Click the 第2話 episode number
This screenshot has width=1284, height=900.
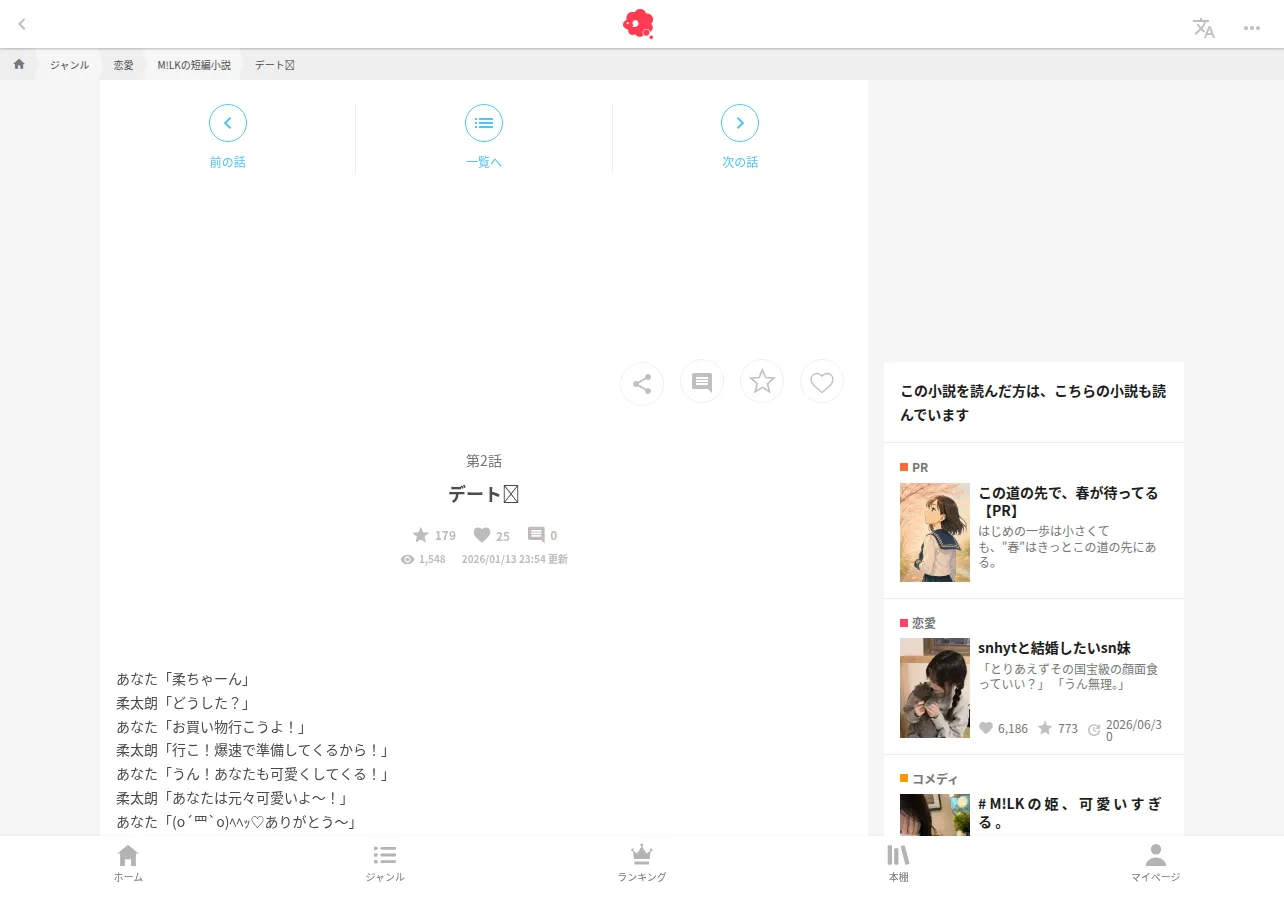(484, 461)
